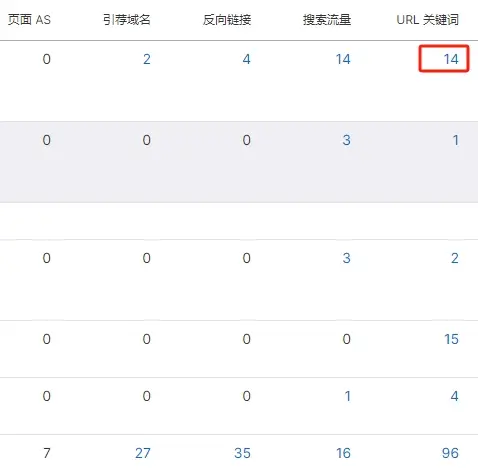This screenshot has width=478, height=472.
Task: Select 反向链接 0 in the 1-keyword row
Action: pos(247,140)
